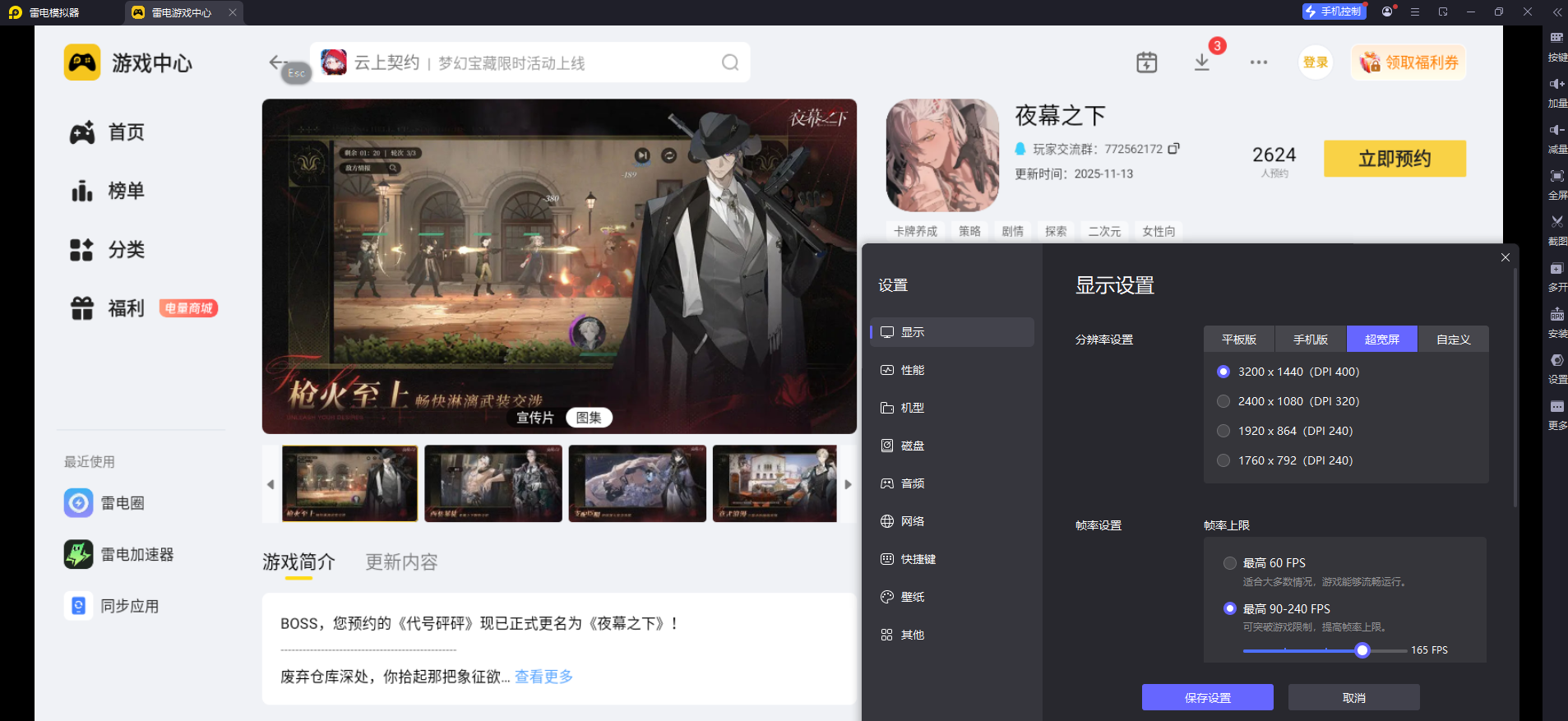The height and width of the screenshot is (721, 1568).
Task: Click 手机控制 in the title bar
Action: point(1334,12)
